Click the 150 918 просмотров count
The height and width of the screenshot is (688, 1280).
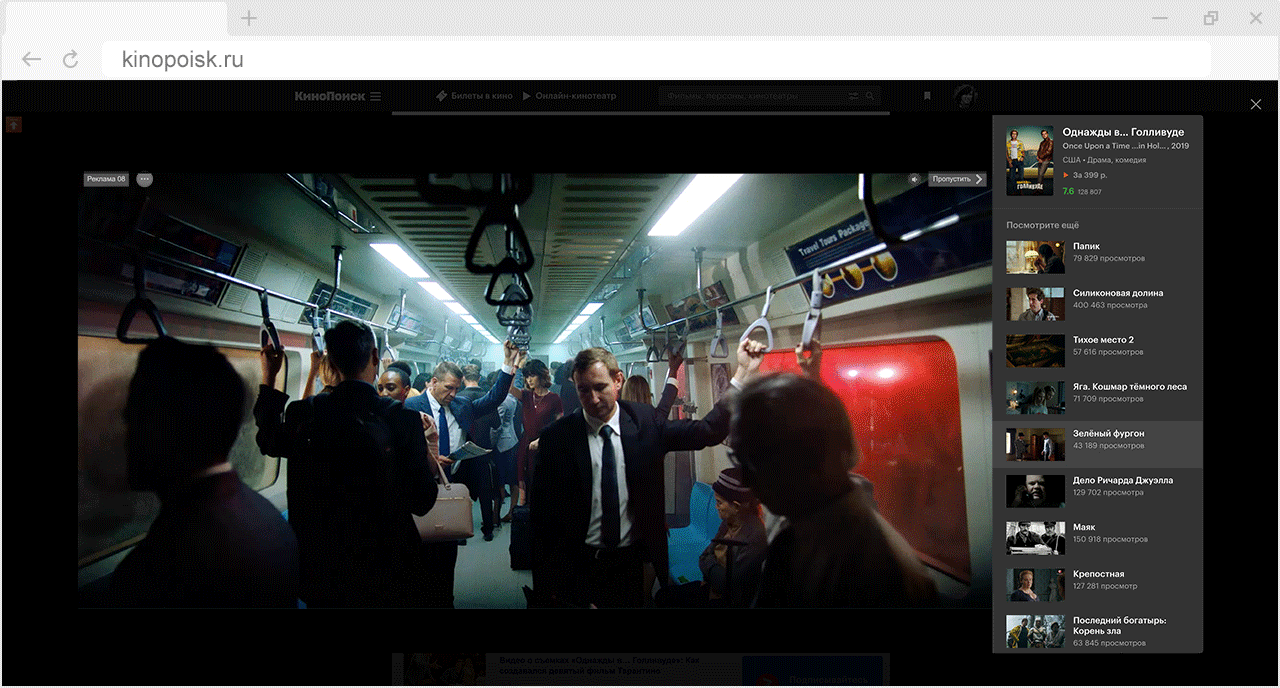click(1110, 539)
